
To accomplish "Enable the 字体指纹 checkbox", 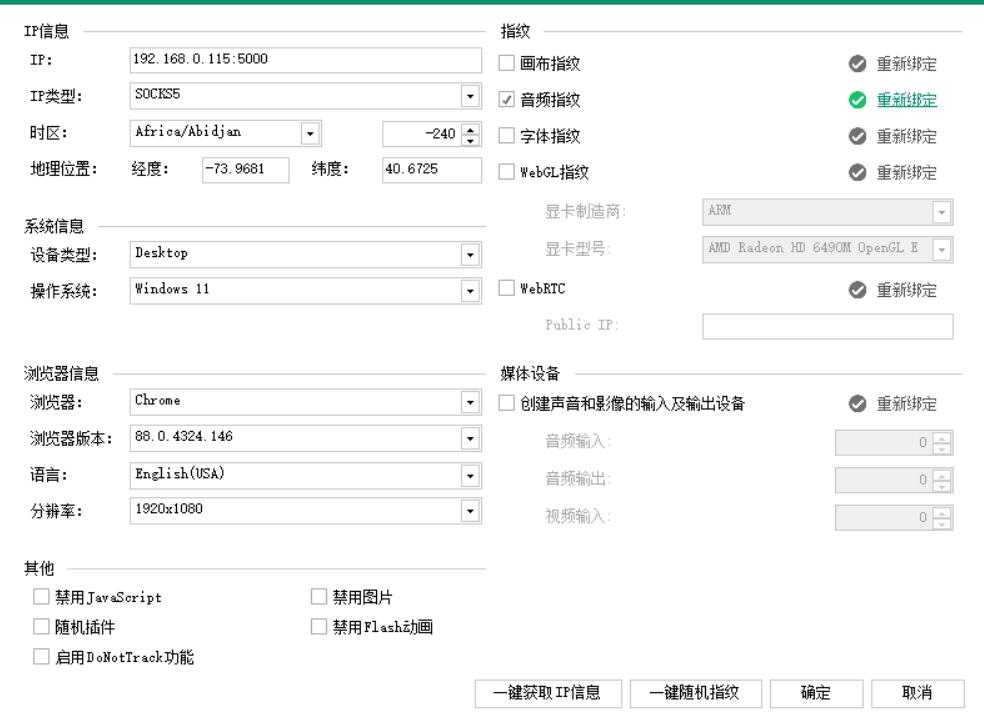I will point(506,136).
